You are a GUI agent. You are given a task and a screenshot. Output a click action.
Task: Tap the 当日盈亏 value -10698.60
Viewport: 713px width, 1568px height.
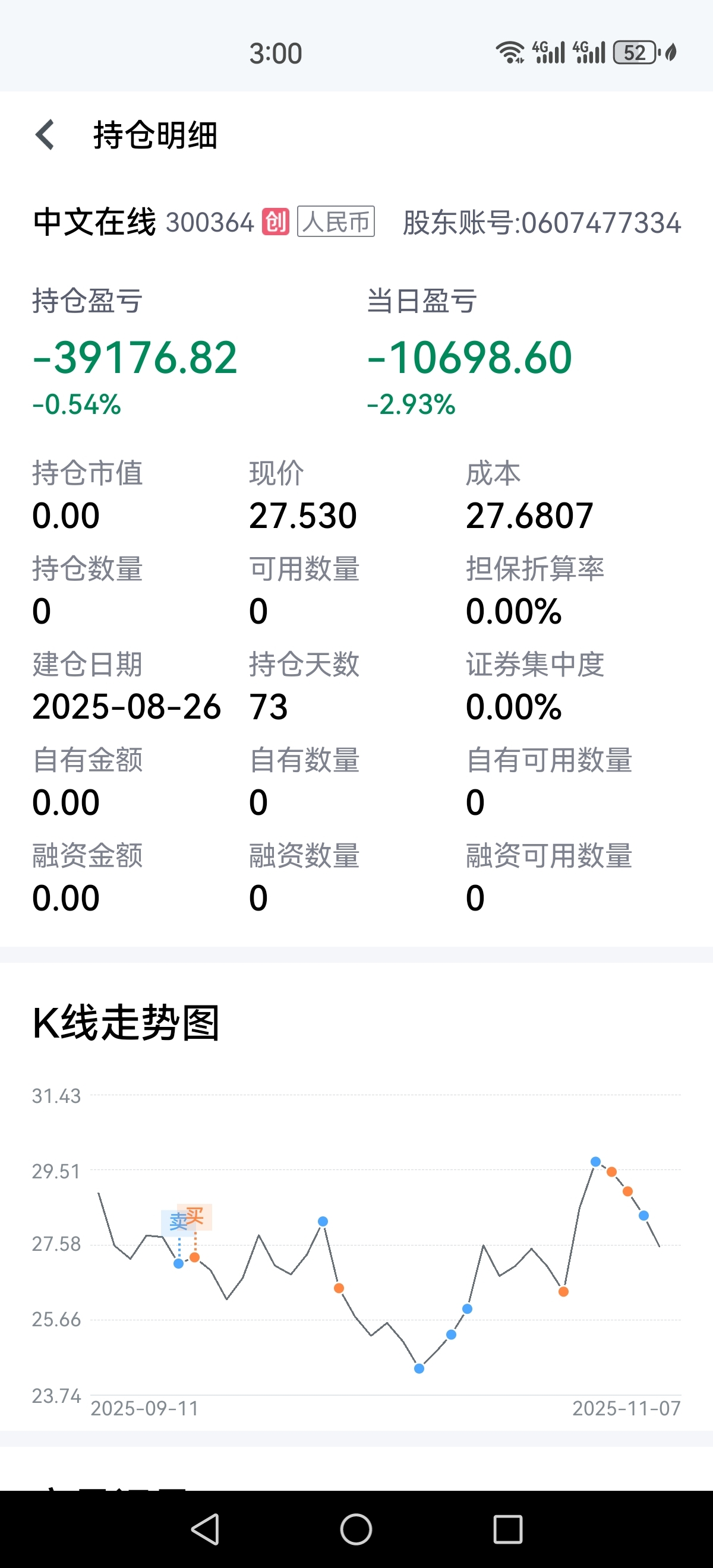coord(469,358)
